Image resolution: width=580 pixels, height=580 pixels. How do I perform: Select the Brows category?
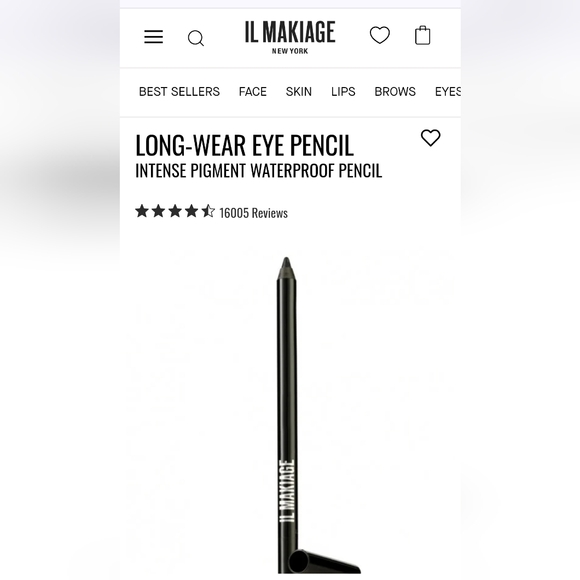click(395, 91)
